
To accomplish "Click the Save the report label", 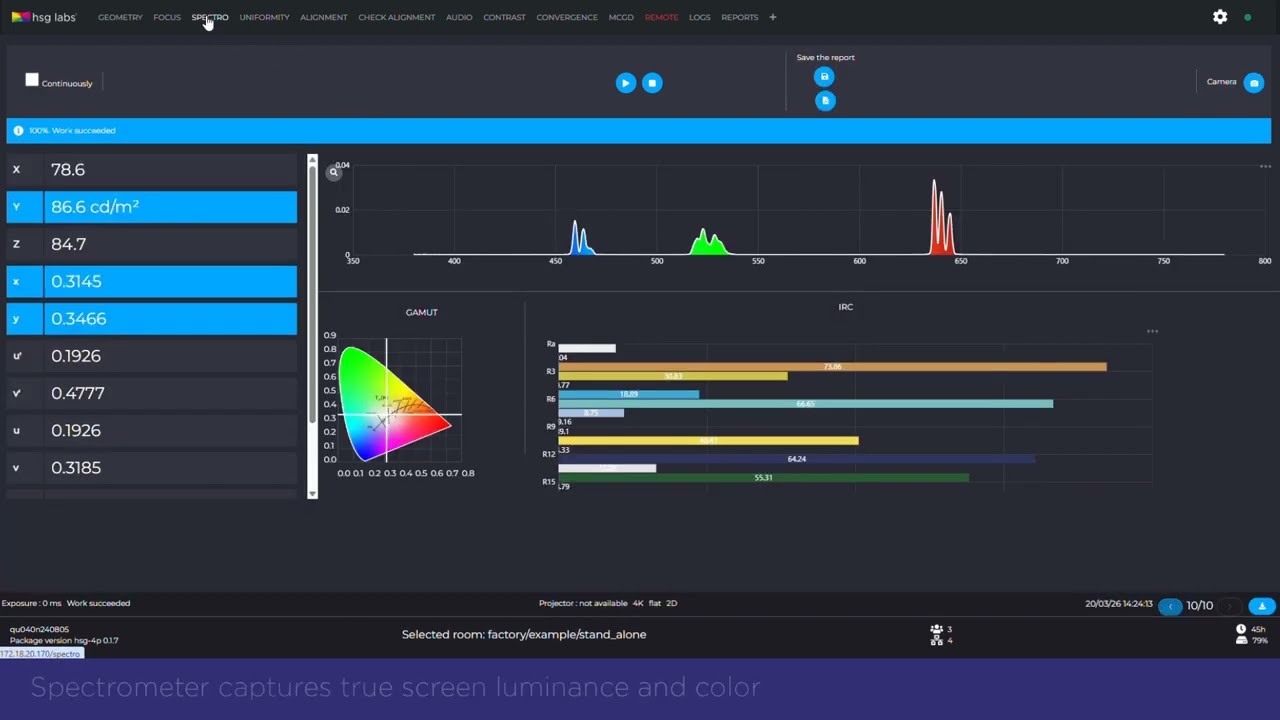I will (x=825, y=58).
